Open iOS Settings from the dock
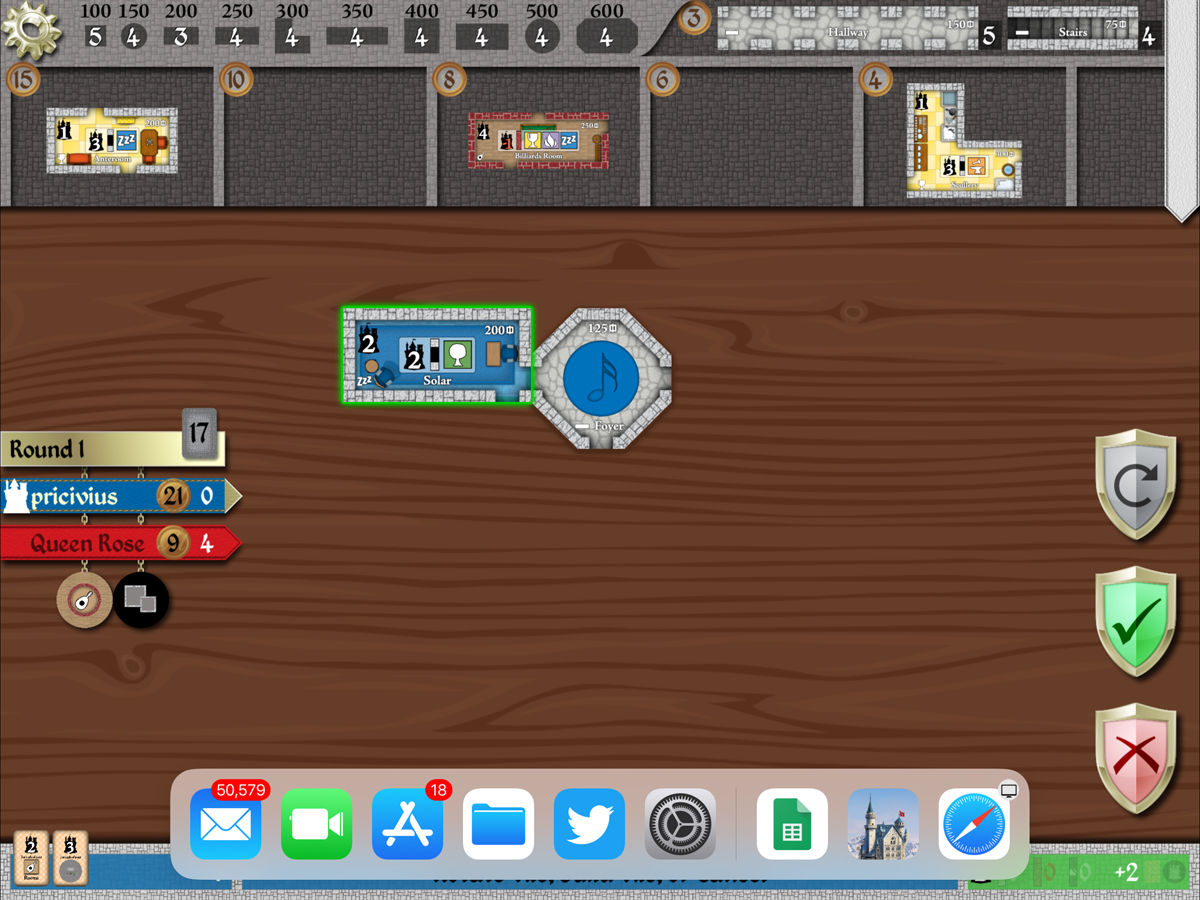 coord(681,824)
